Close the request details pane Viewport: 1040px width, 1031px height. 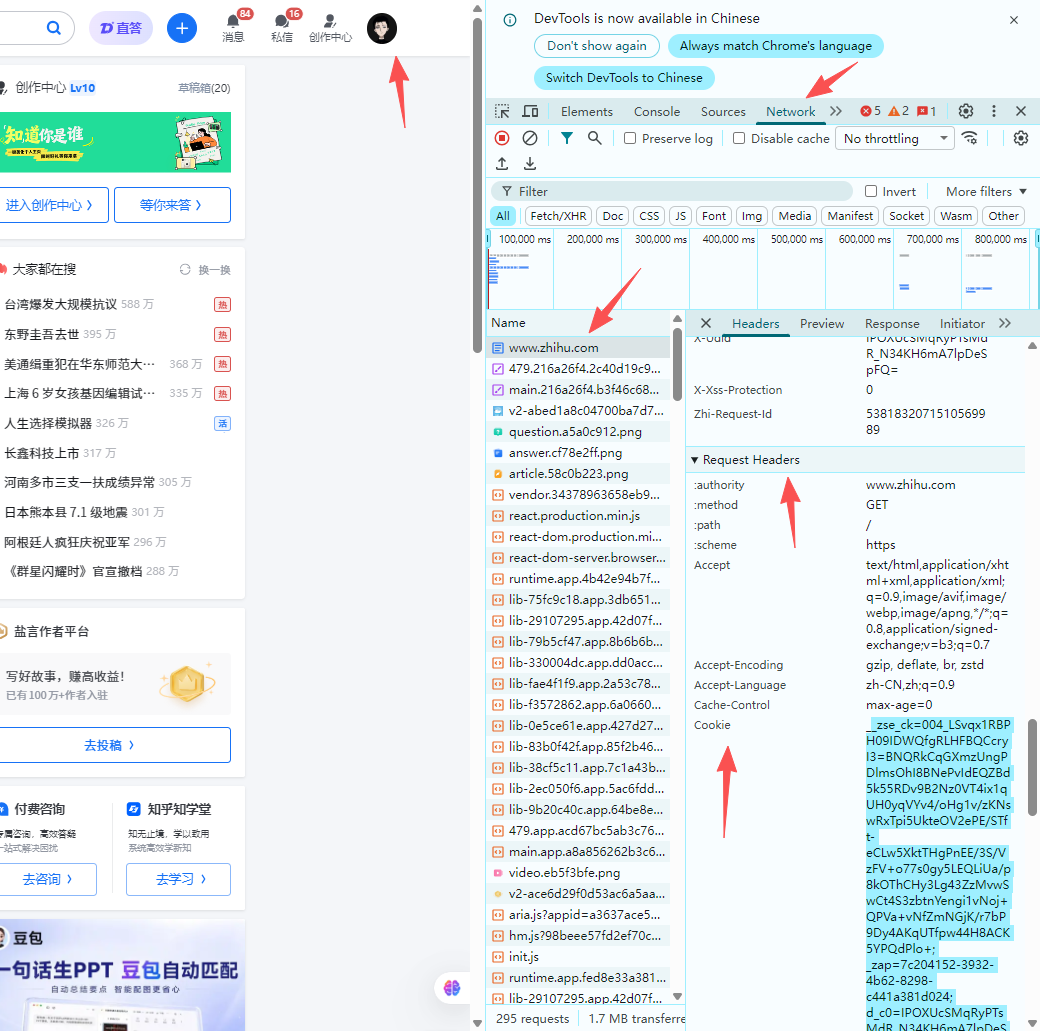click(x=706, y=323)
